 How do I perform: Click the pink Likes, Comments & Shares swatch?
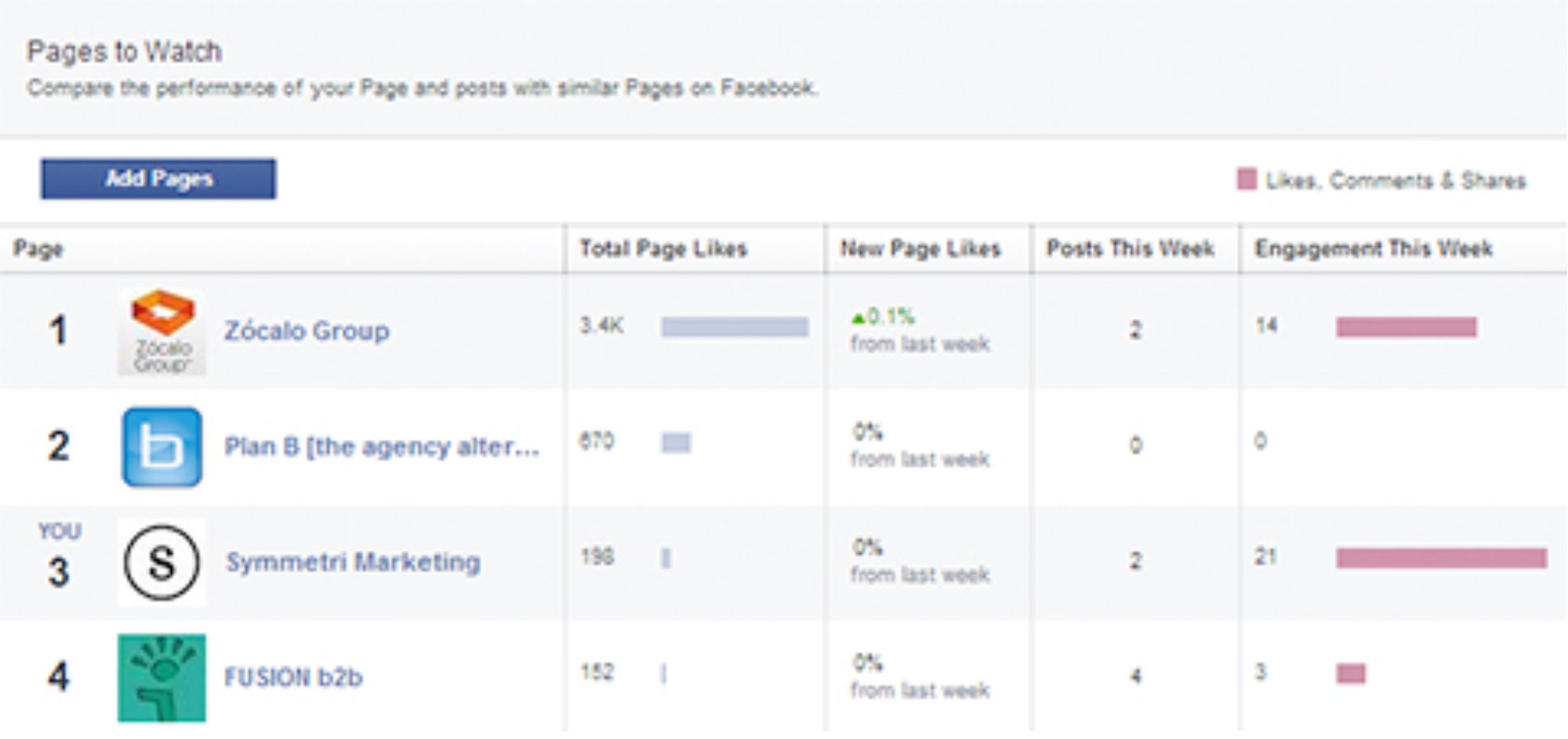(1247, 179)
